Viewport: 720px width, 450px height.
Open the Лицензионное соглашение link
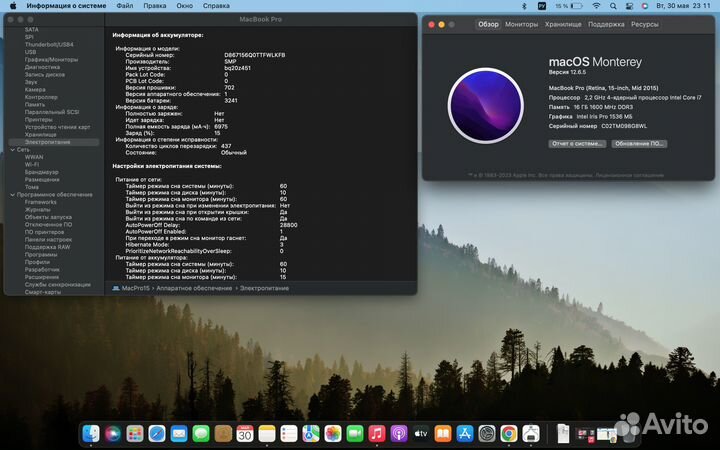pyautogui.click(x=630, y=175)
